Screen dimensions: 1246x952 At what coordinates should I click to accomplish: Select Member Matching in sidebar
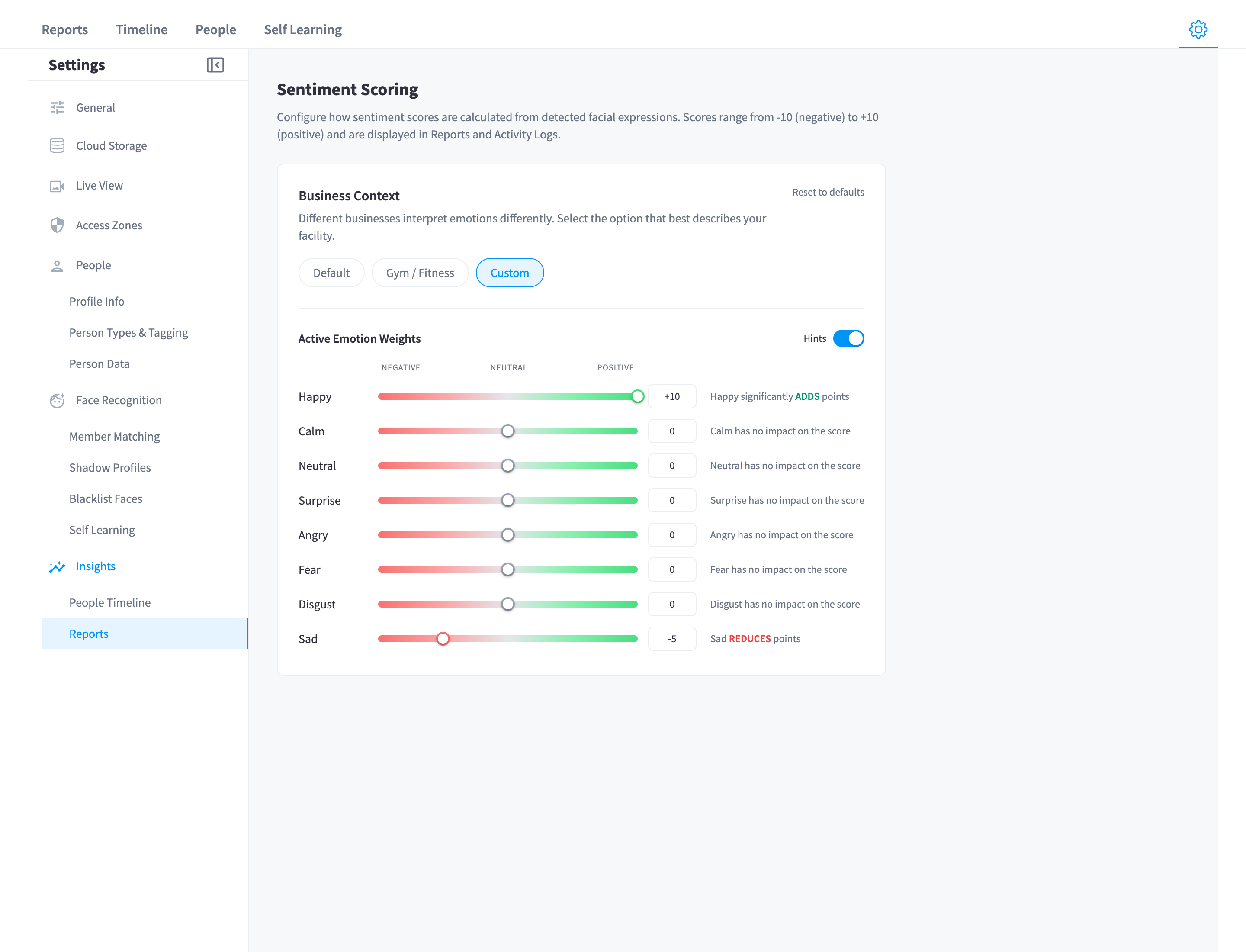(x=115, y=437)
